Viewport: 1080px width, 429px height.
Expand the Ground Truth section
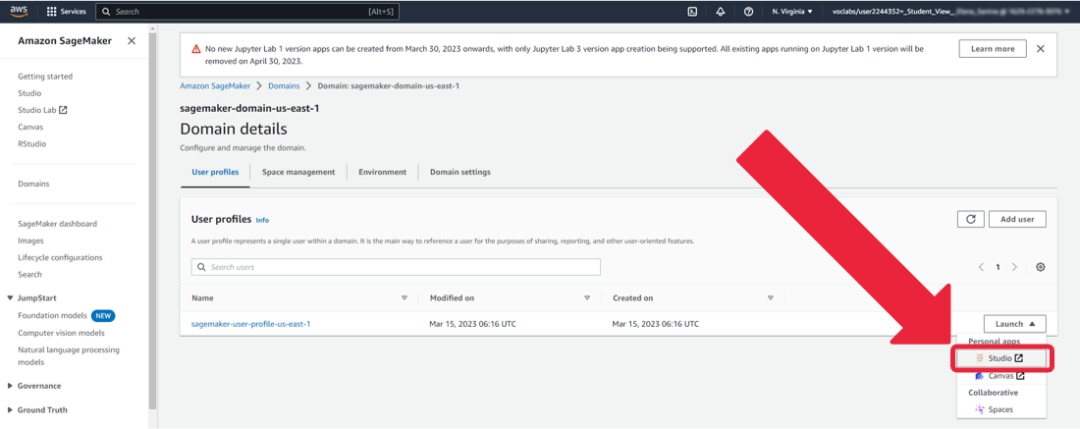(x=10, y=410)
